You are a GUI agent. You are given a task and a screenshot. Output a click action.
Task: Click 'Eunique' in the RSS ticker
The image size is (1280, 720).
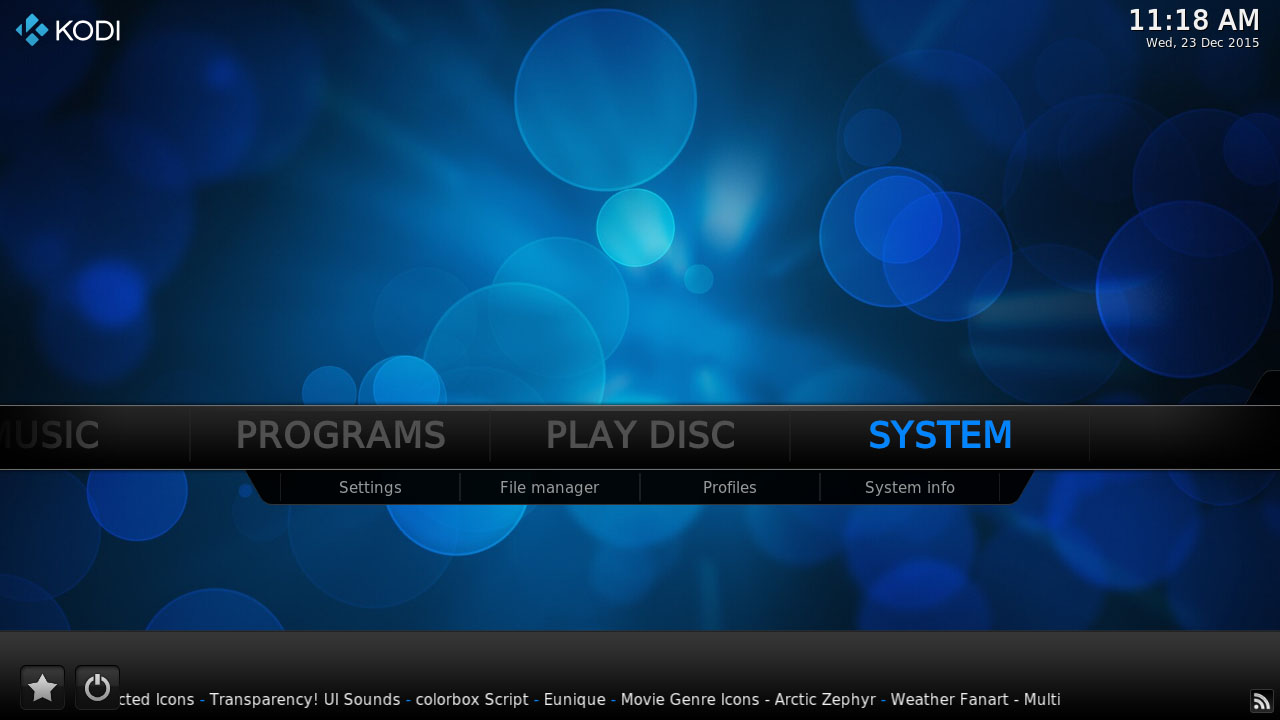coord(575,700)
